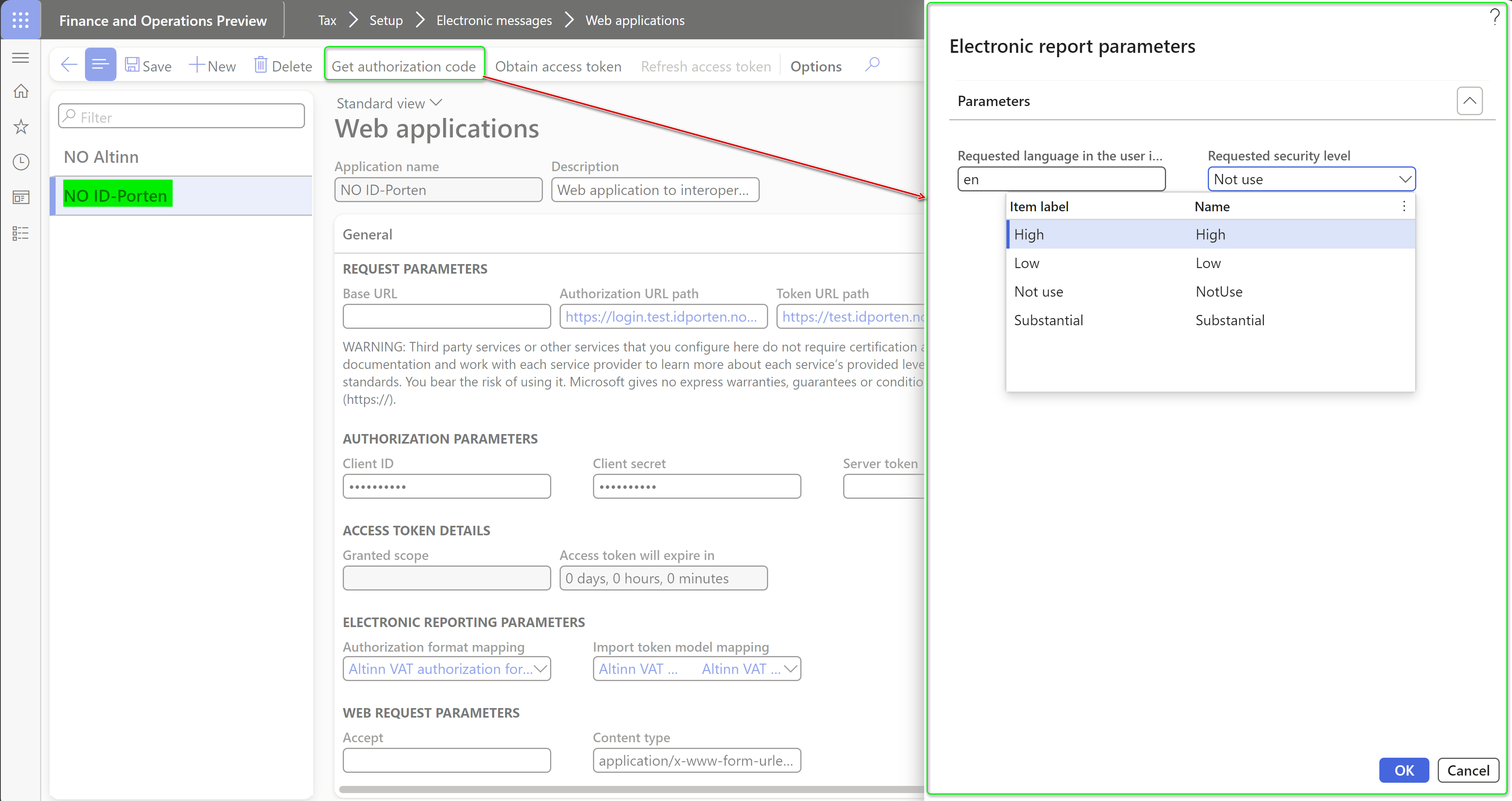The width and height of the screenshot is (1512, 801).
Task: Click the Filter search box
Action: (182, 117)
